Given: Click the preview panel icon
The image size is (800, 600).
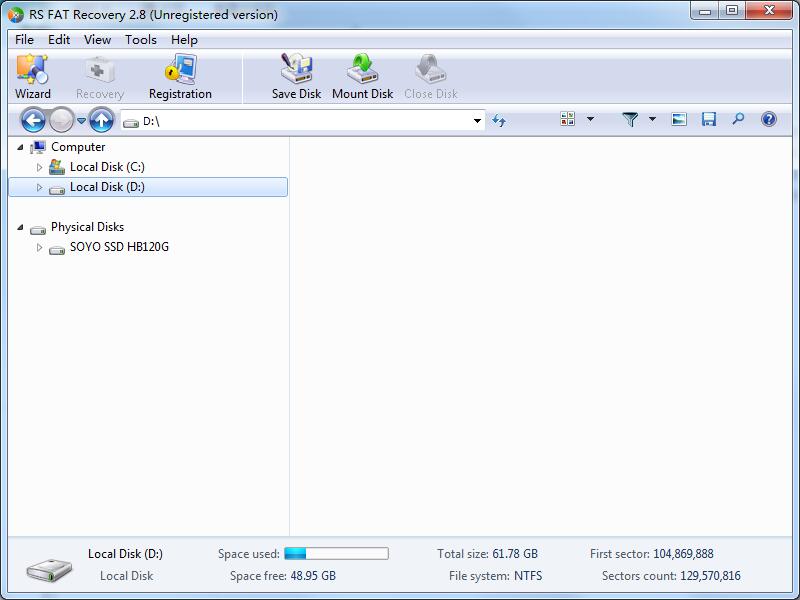Looking at the screenshot, I should point(679,119).
